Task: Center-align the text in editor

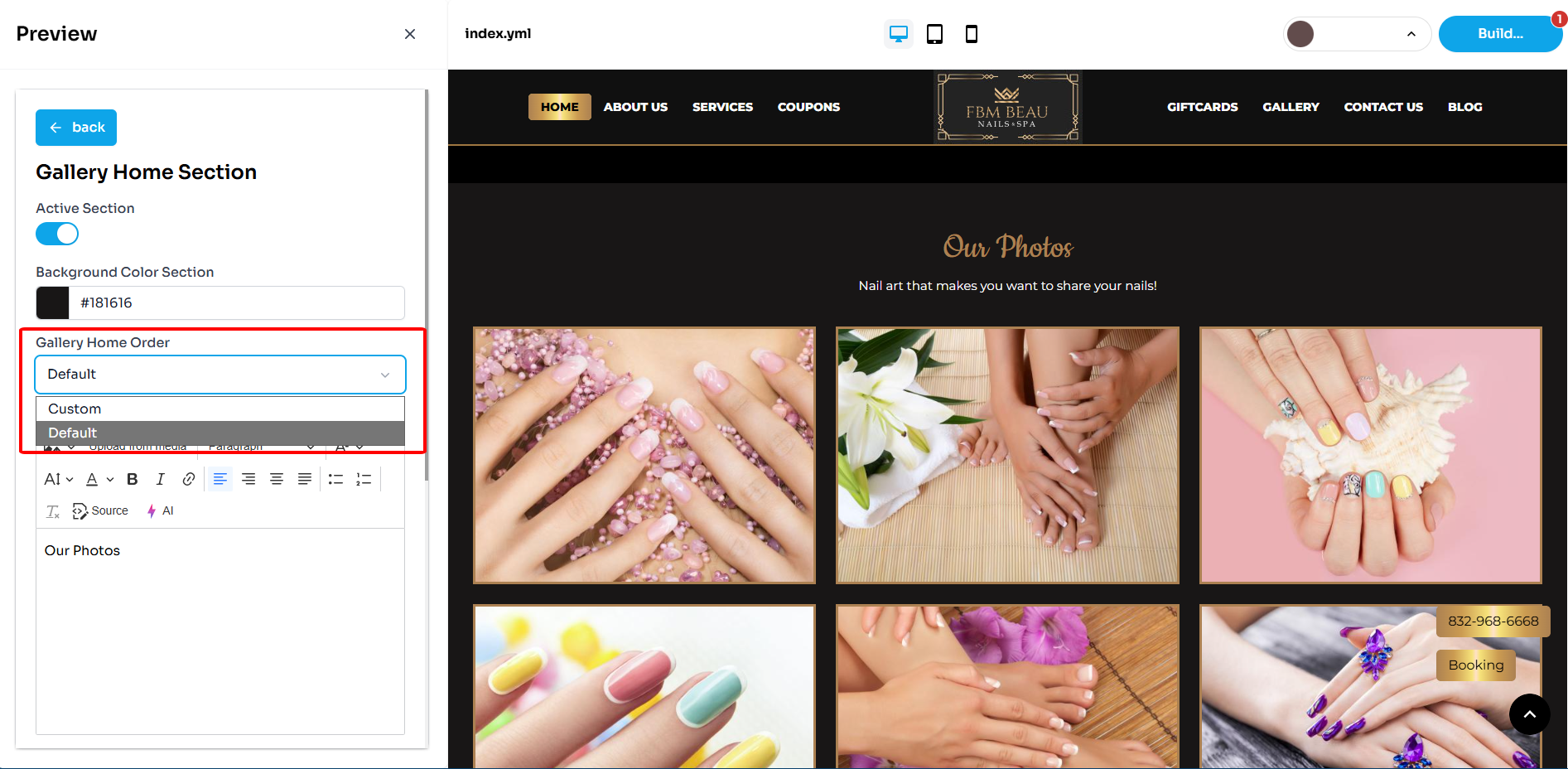Action: [x=277, y=479]
